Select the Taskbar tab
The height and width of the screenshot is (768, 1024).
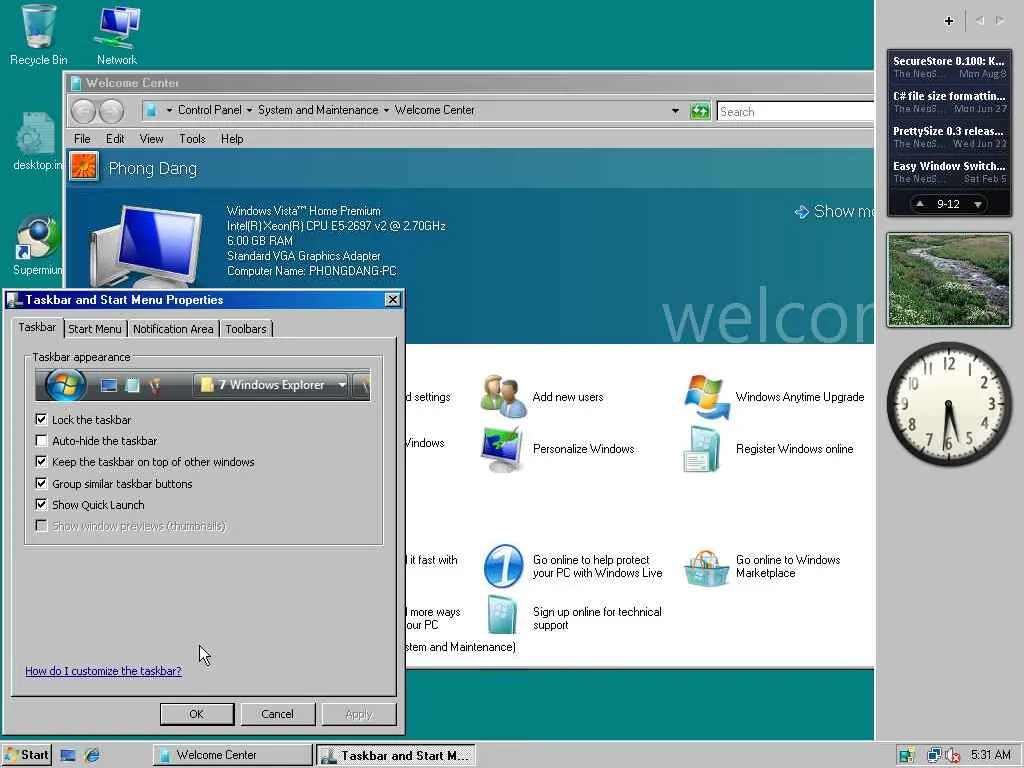click(37, 327)
